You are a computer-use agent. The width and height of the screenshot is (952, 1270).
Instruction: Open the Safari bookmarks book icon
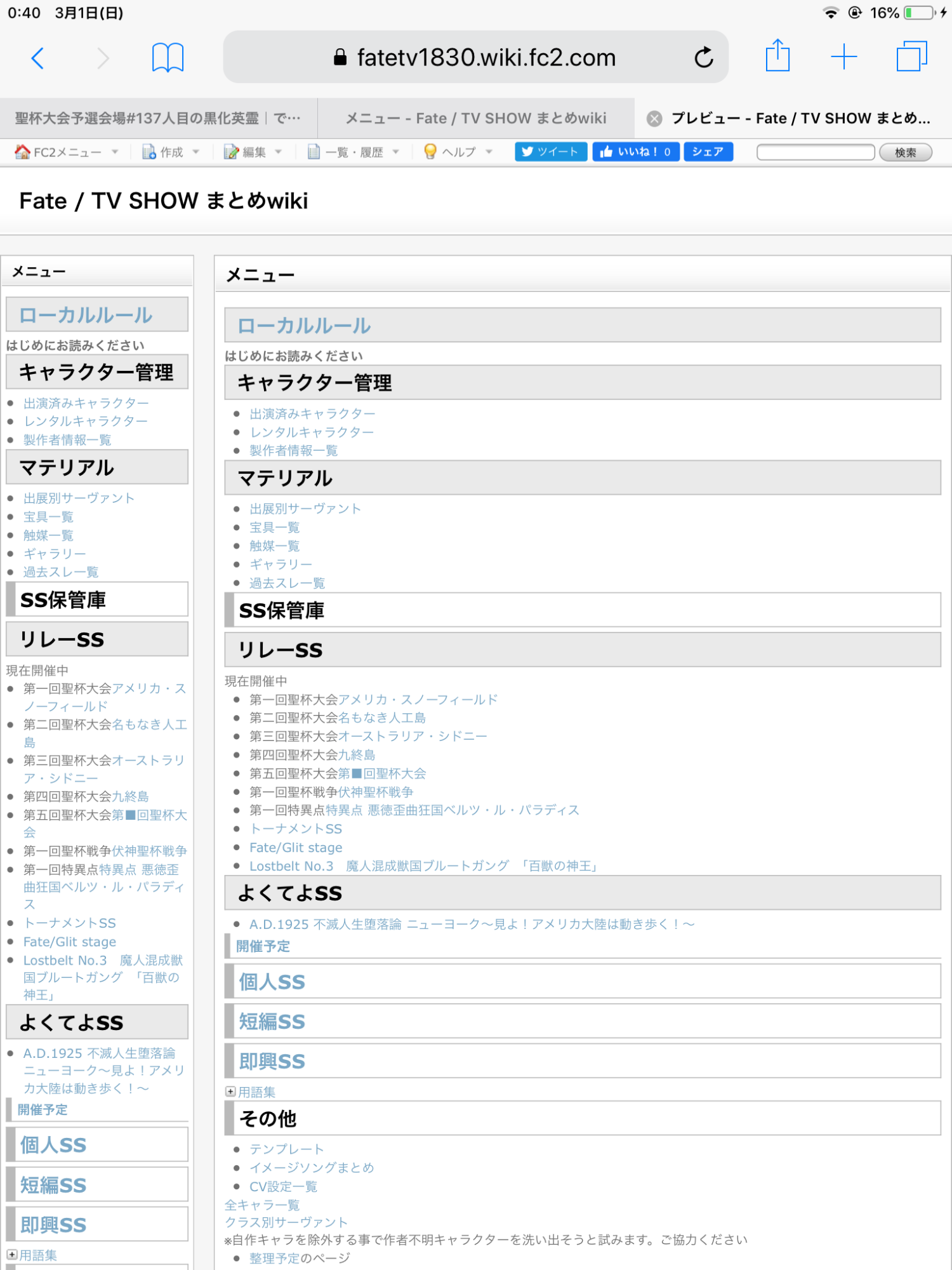tap(168, 58)
